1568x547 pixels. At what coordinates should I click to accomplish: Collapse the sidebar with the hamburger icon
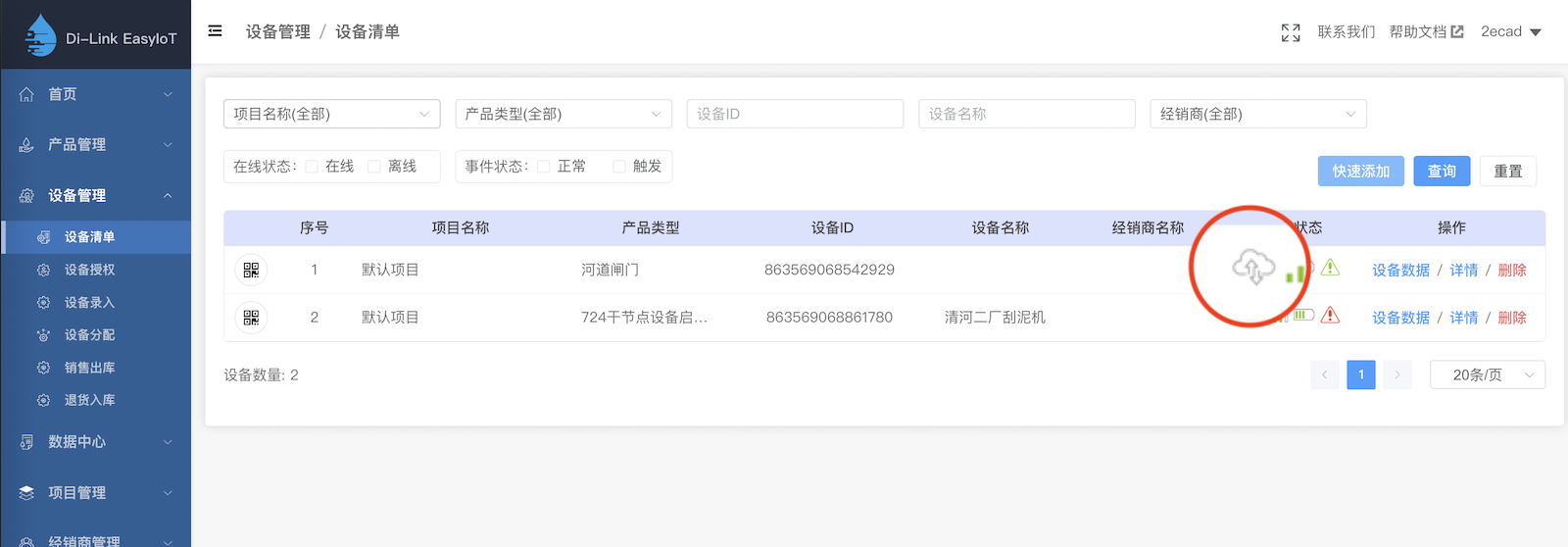(x=215, y=31)
